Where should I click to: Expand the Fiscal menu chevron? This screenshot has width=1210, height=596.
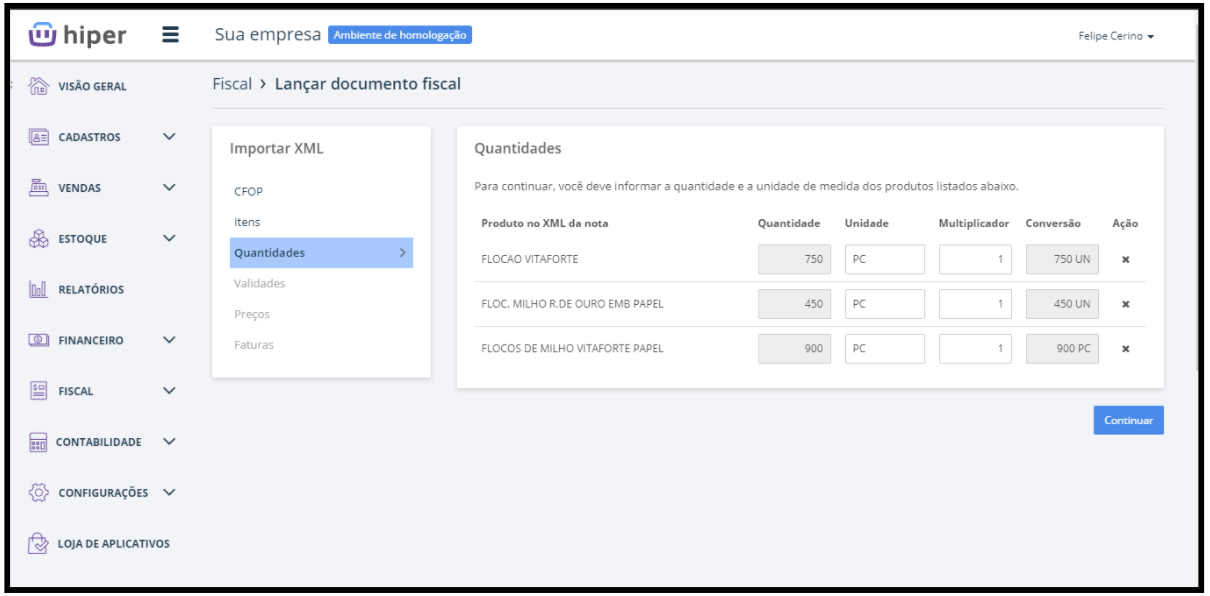168,391
